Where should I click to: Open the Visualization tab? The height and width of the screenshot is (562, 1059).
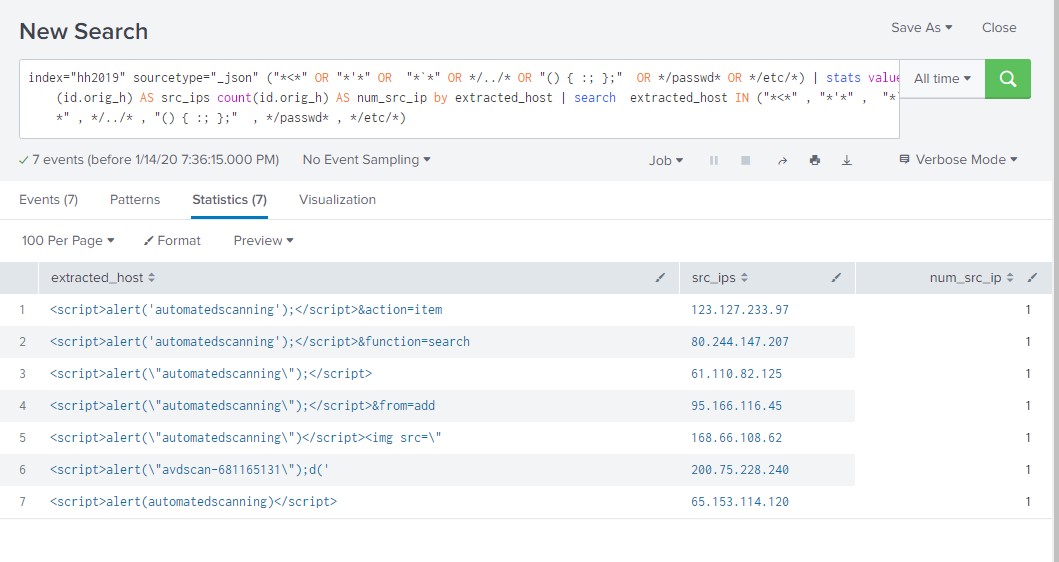[337, 200]
